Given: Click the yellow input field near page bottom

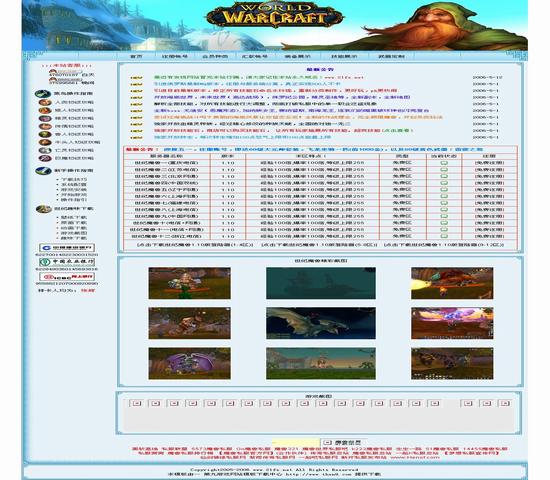Looking at the screenshot, I should click(x=296, y=442).
